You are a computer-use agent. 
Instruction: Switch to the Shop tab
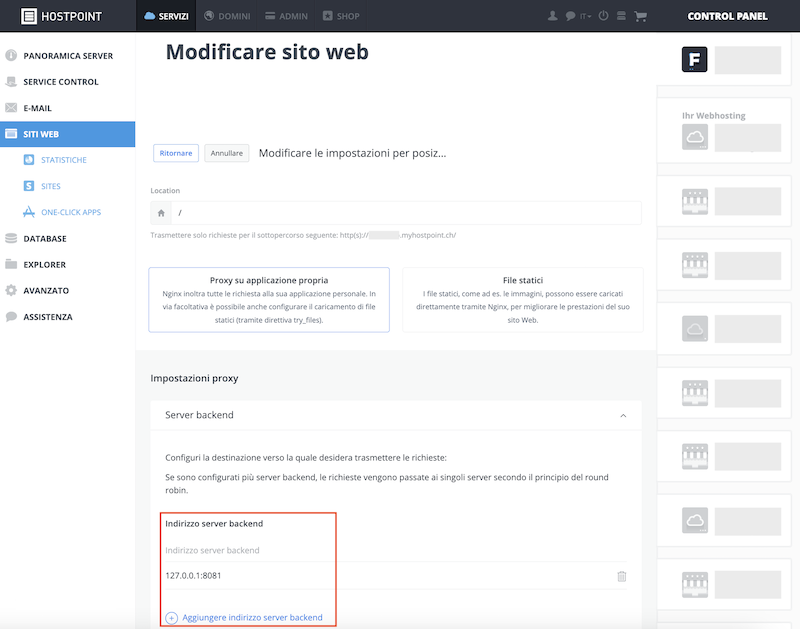[341, 16]
